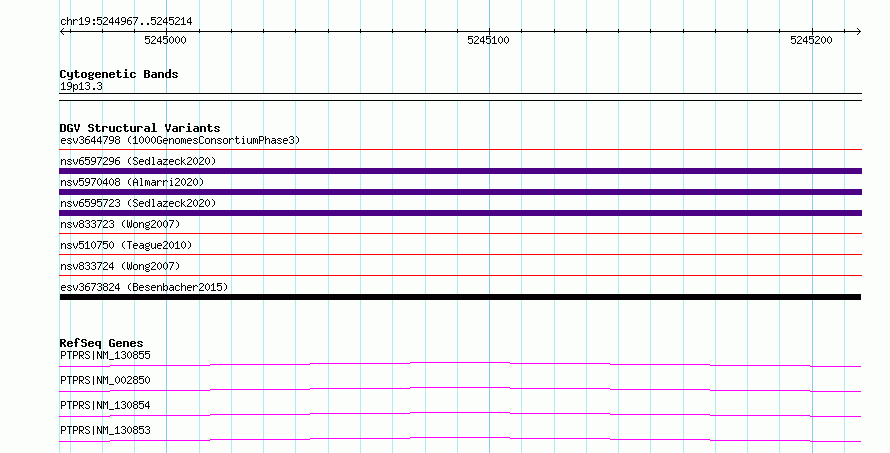Image resolution: width=890 pixels, height=453 pixels.
Task: Open nsv833724 (Wong2007) variant label
Action: tap(120, 266)
